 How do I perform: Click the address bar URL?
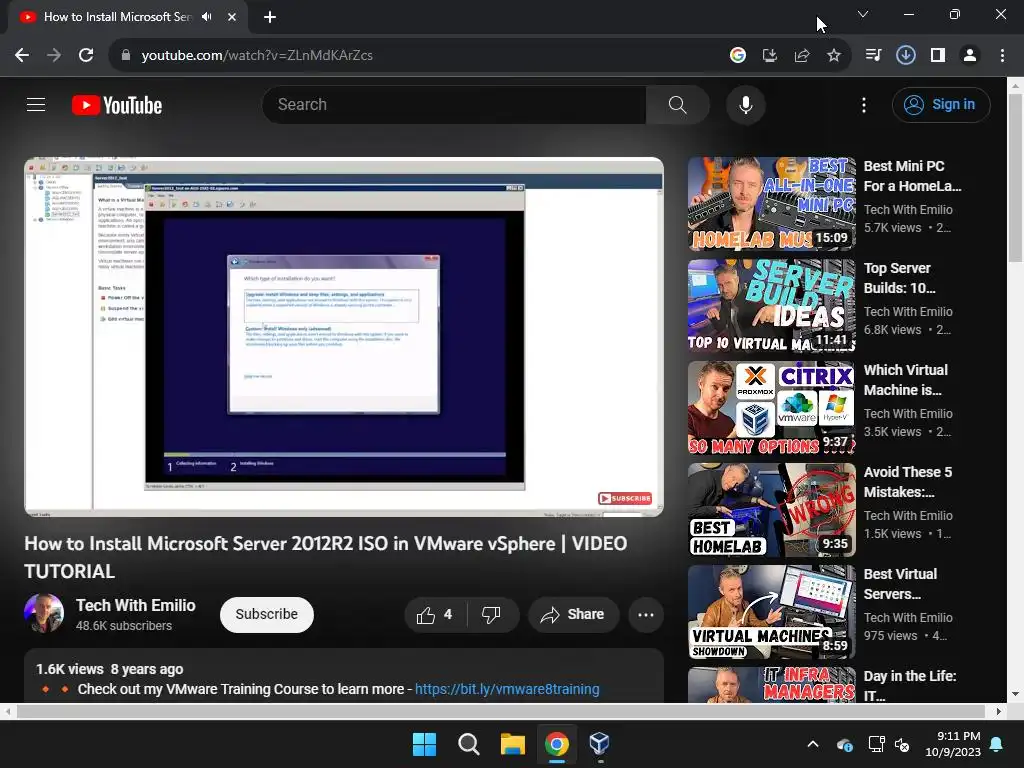coord(257,55)
